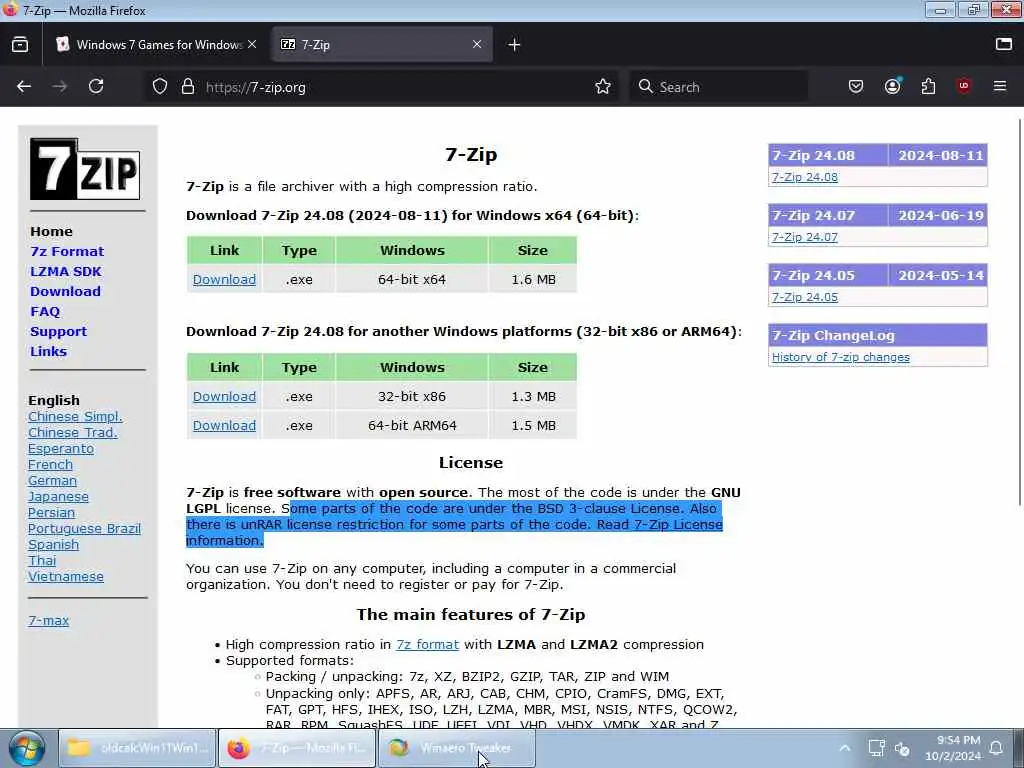Switch language to French
1024x768 pixels.
(50, 464)
